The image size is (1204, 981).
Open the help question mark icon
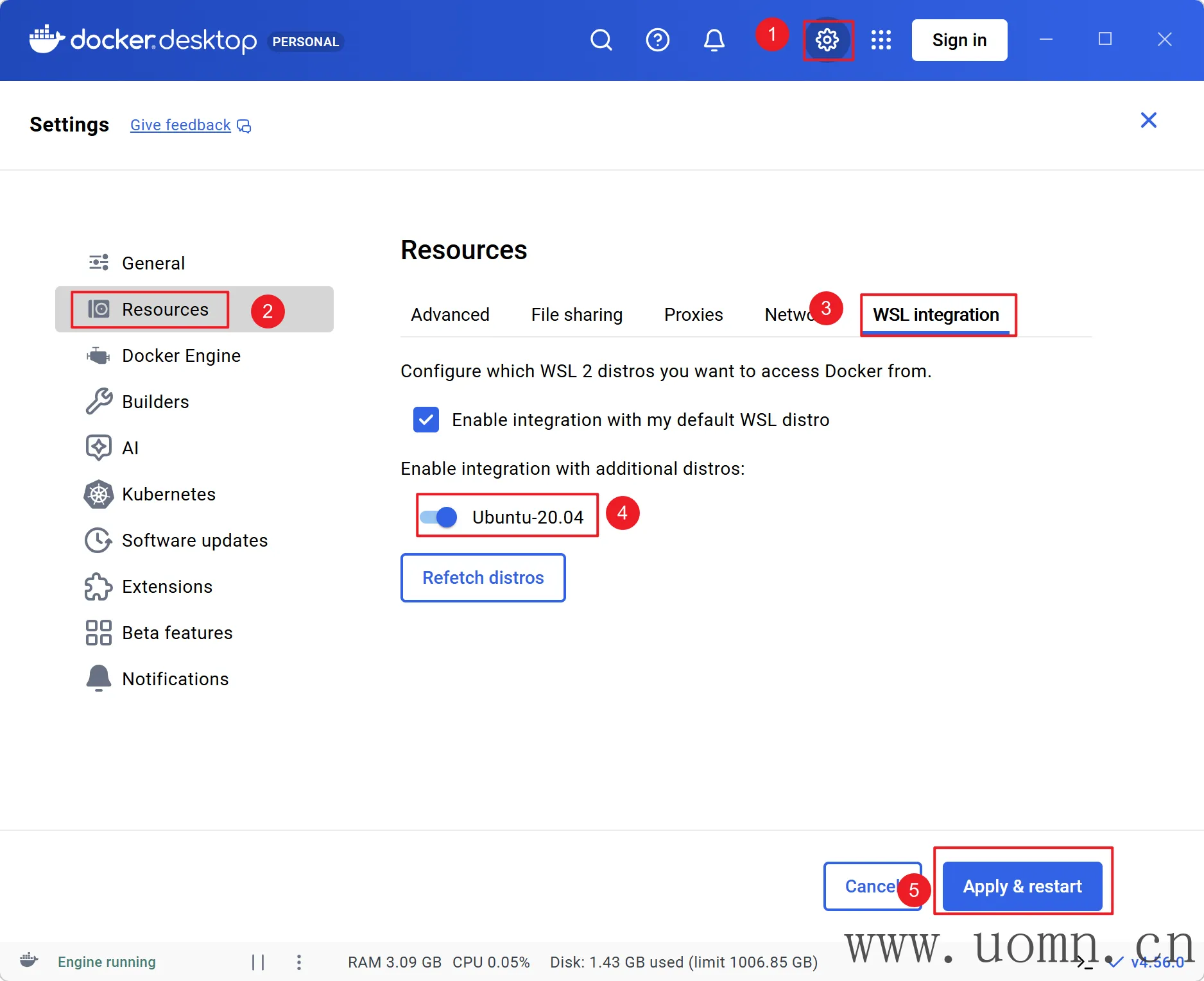[x=657, y=40]
